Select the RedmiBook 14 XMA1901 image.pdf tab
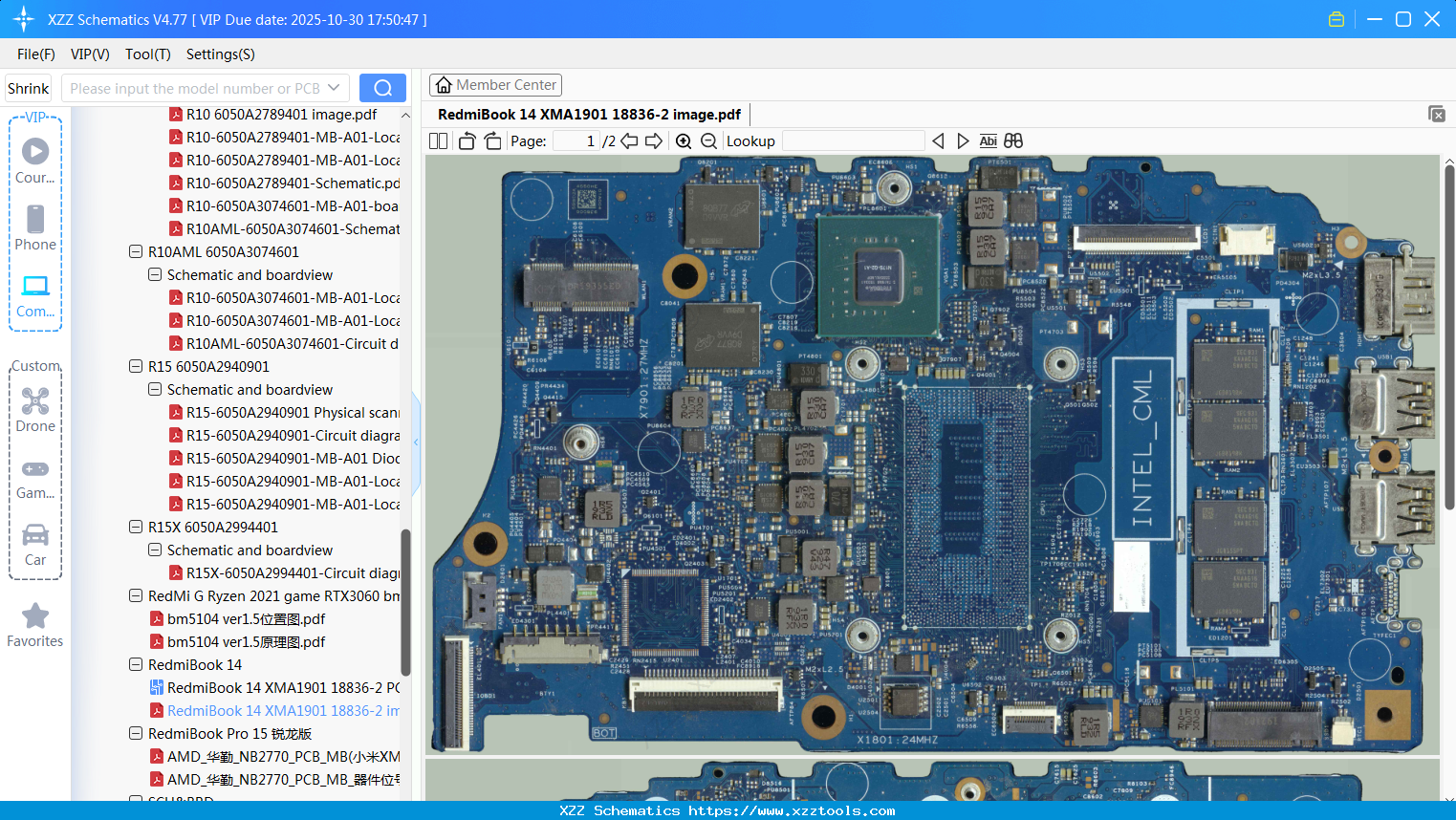The image size is (1456, 820). click(x=589, y=115)
